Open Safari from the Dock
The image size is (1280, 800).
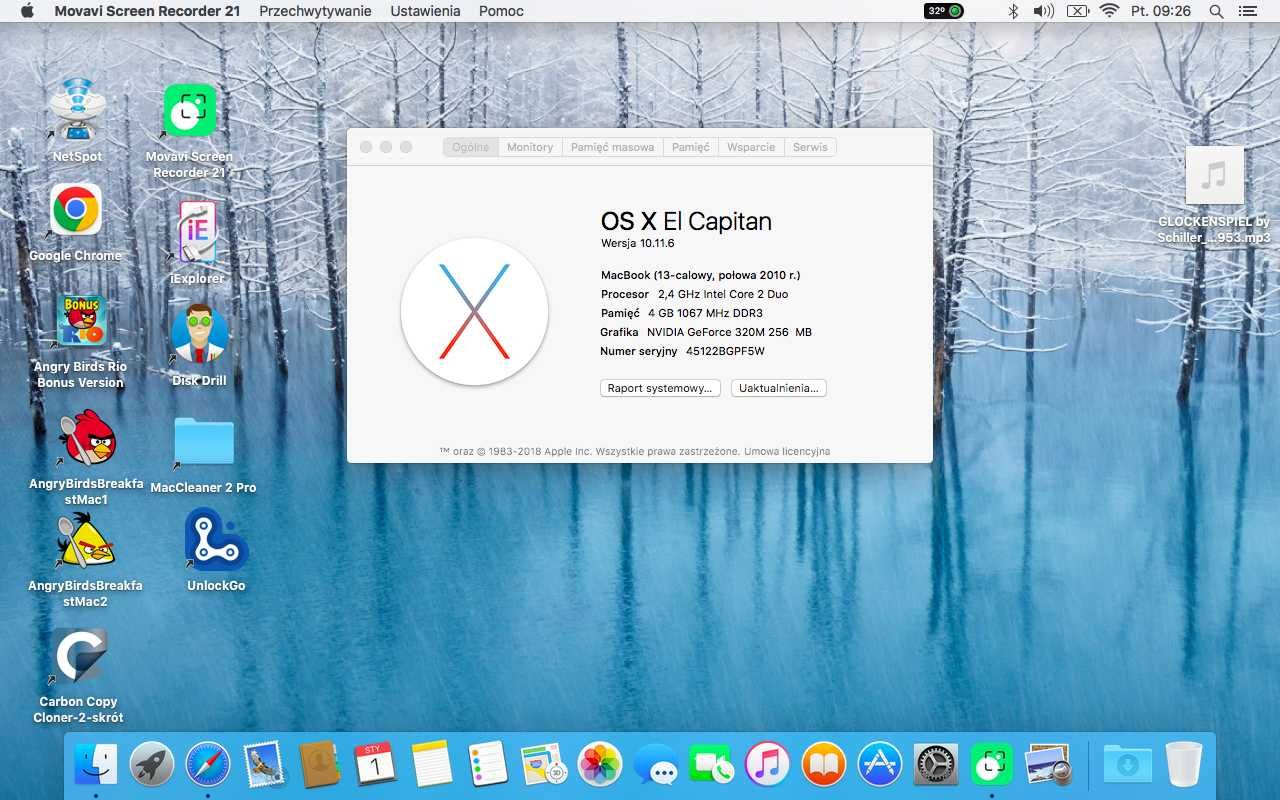(x=208, y=765)
